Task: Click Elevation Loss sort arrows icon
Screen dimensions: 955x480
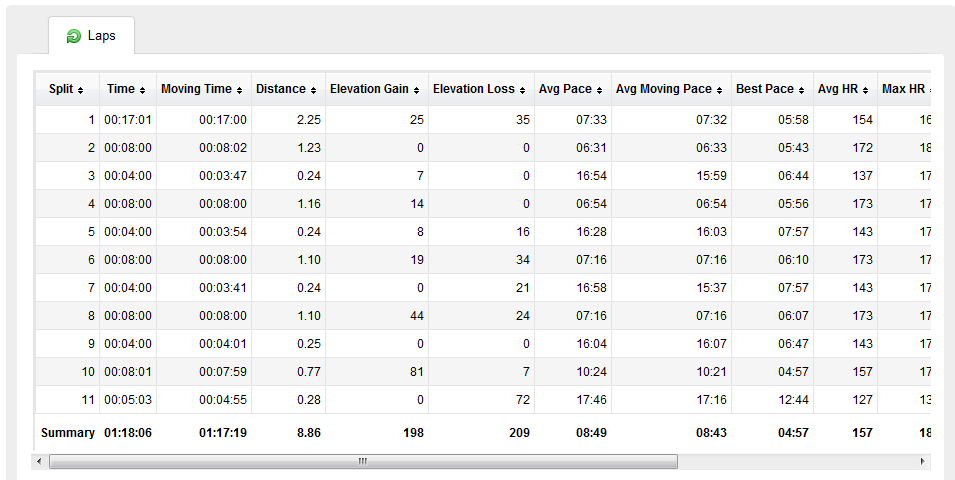Action: click(x=522, y=91)
